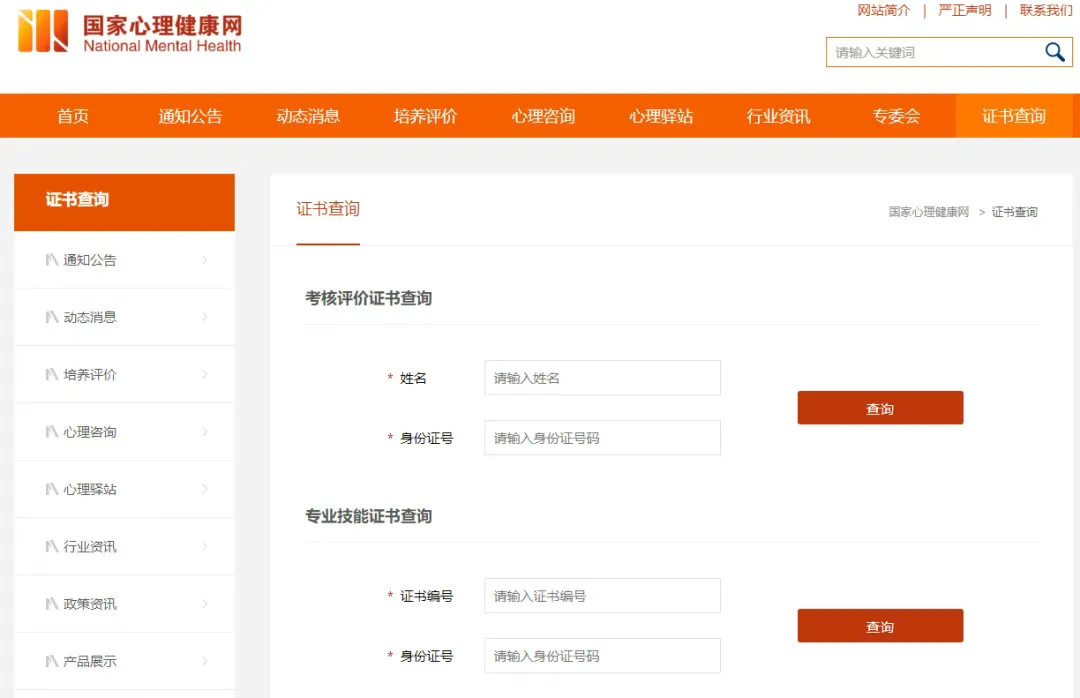Click the 姓名 field label
The image size is (1080, 698).
413,378
